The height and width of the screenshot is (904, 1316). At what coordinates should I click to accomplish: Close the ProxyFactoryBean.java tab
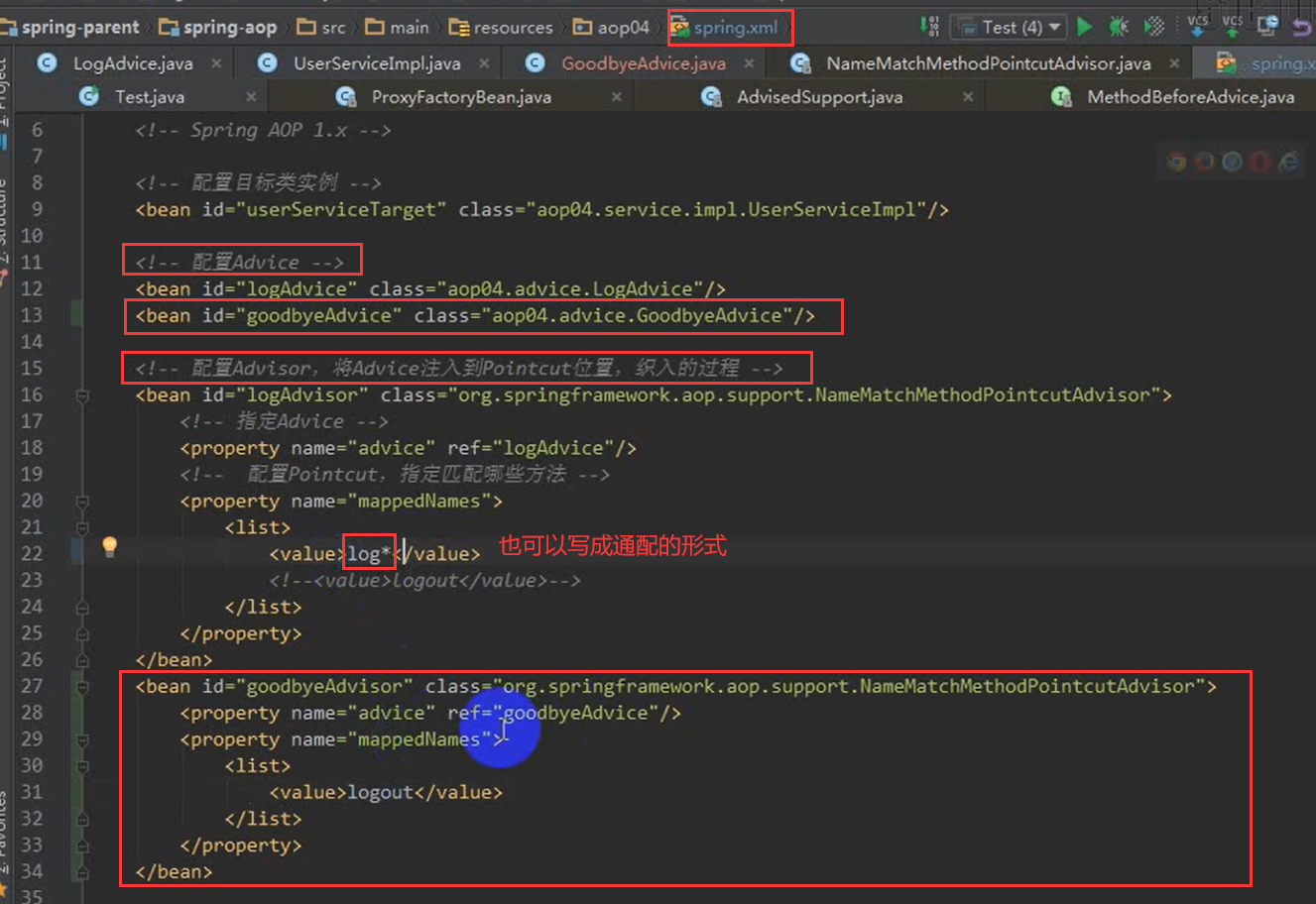click(617, 97)
